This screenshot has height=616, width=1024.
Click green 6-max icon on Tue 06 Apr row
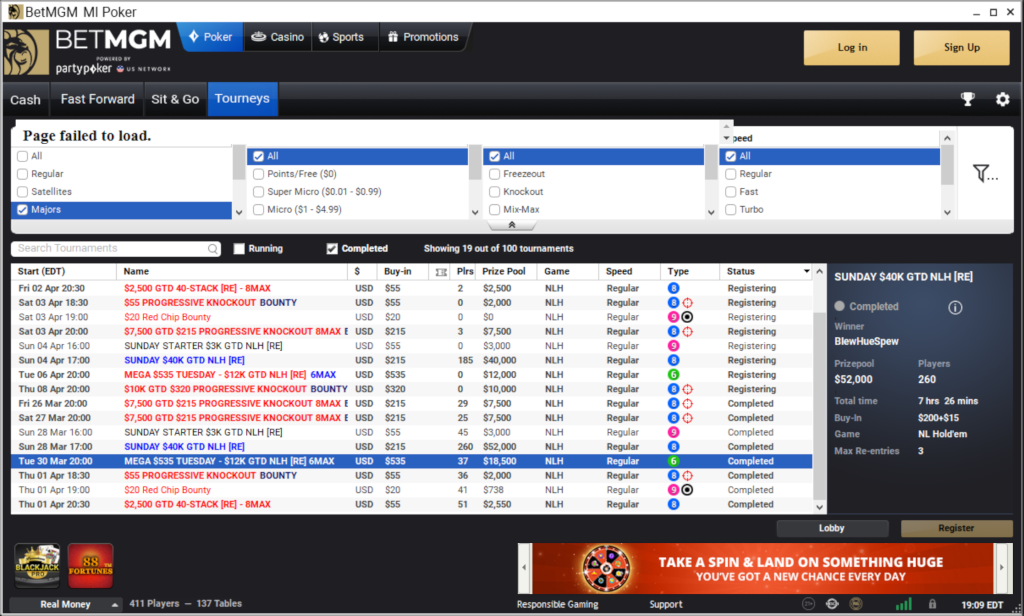tap(673, 375)
